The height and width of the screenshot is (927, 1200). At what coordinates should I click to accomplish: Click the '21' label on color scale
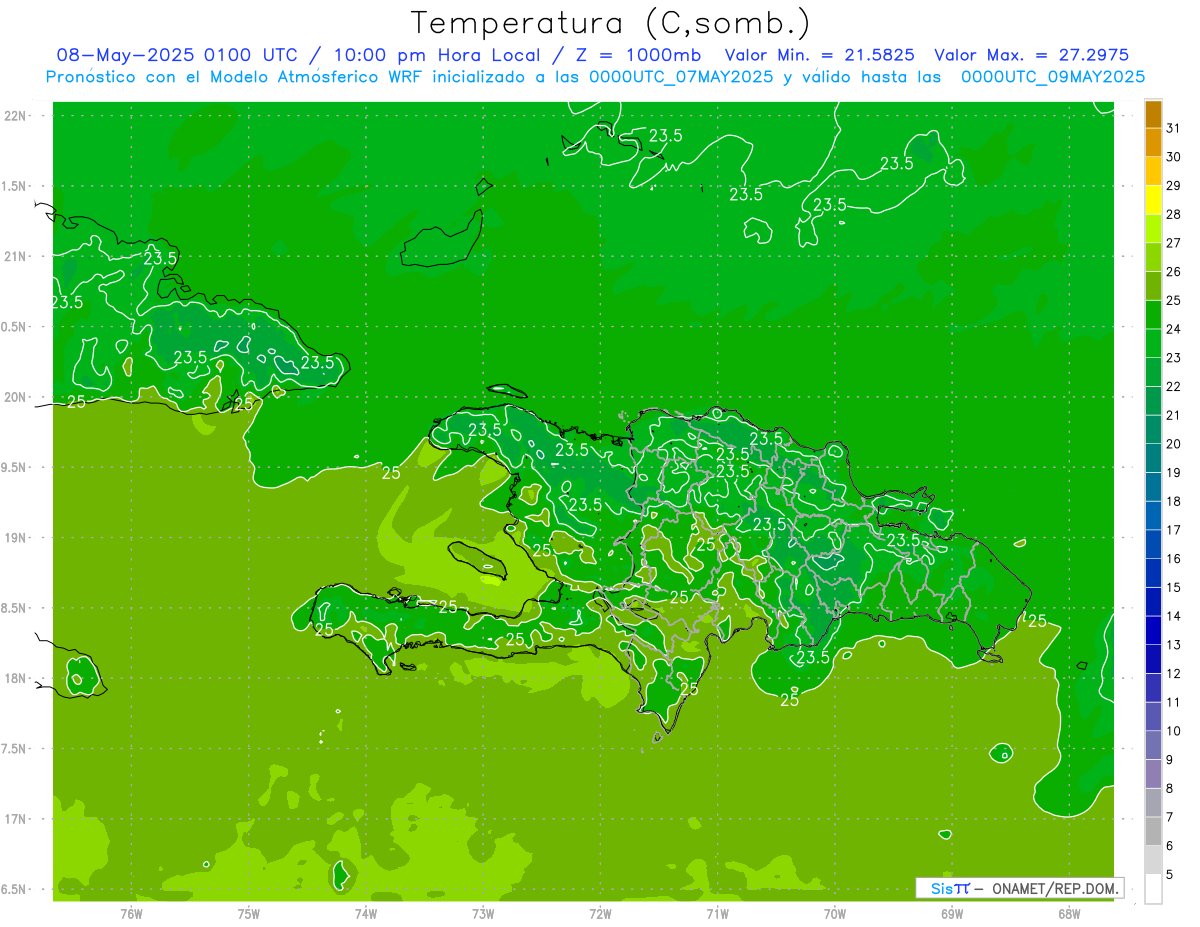point(1173,415)
